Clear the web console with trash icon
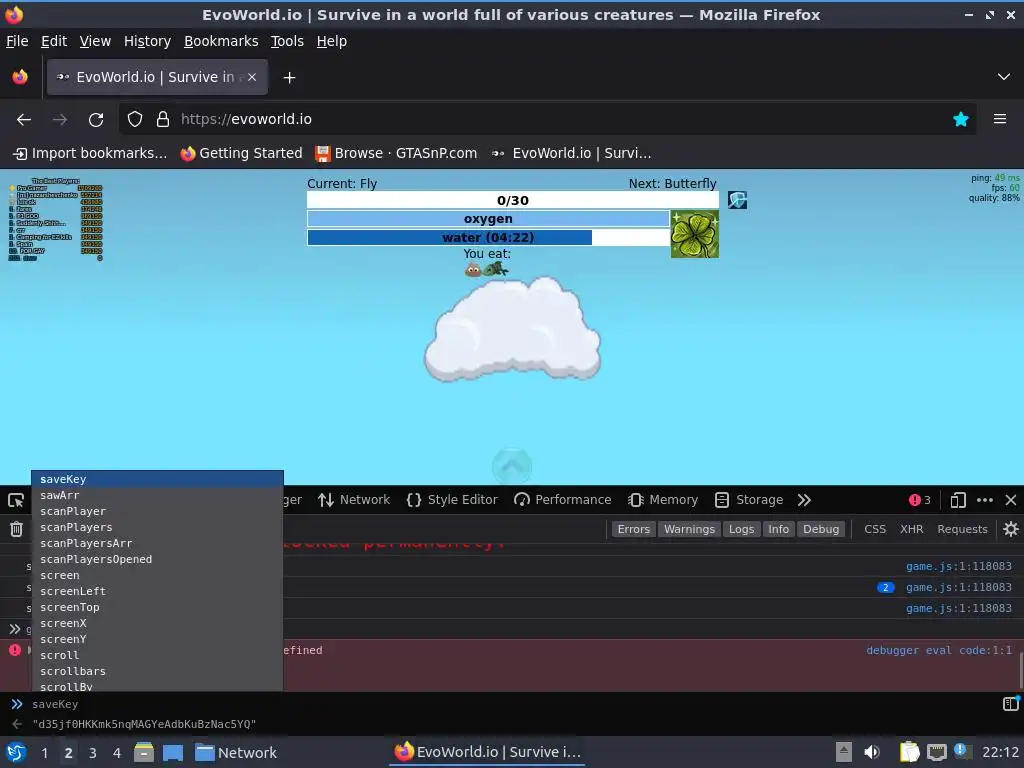The width and height of the screenshot is (1024, 768). click(16, 529)
